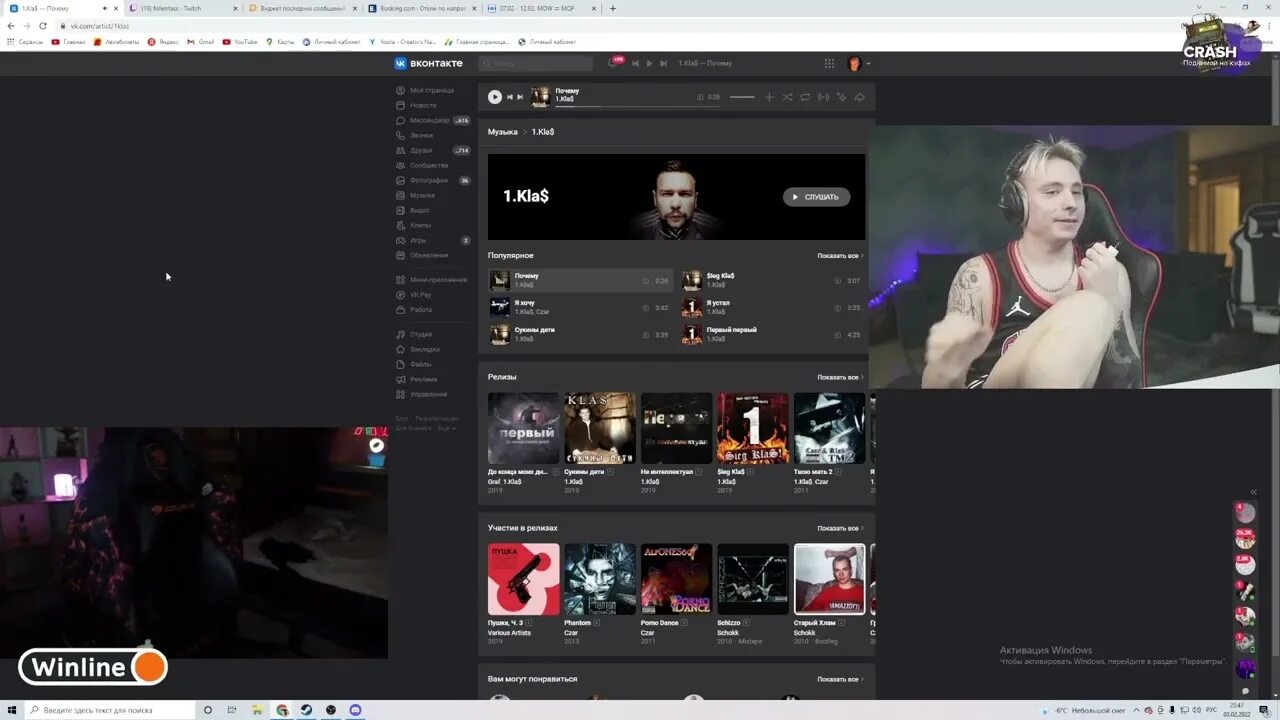1280x720 pixels.
Task: Toggle shuffle in the music player
Action: click(787, 97)
